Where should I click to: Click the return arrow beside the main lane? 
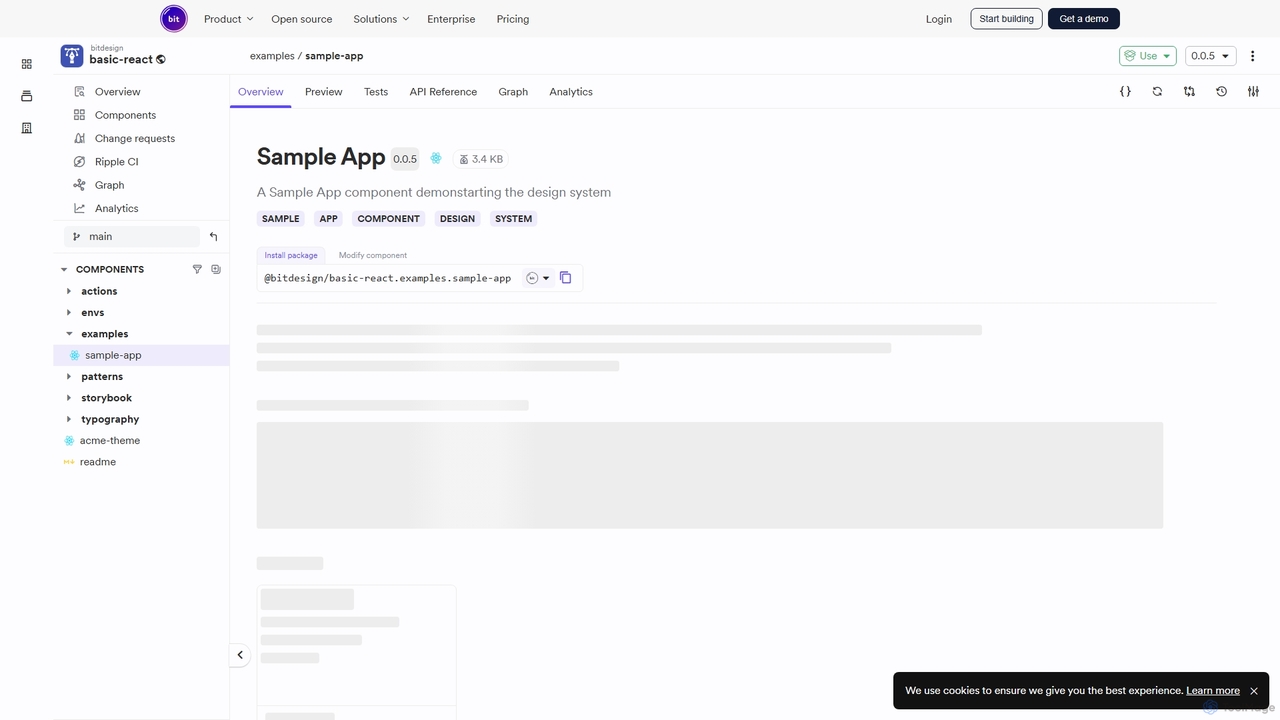pyautogui.click(x=213, y=237)
